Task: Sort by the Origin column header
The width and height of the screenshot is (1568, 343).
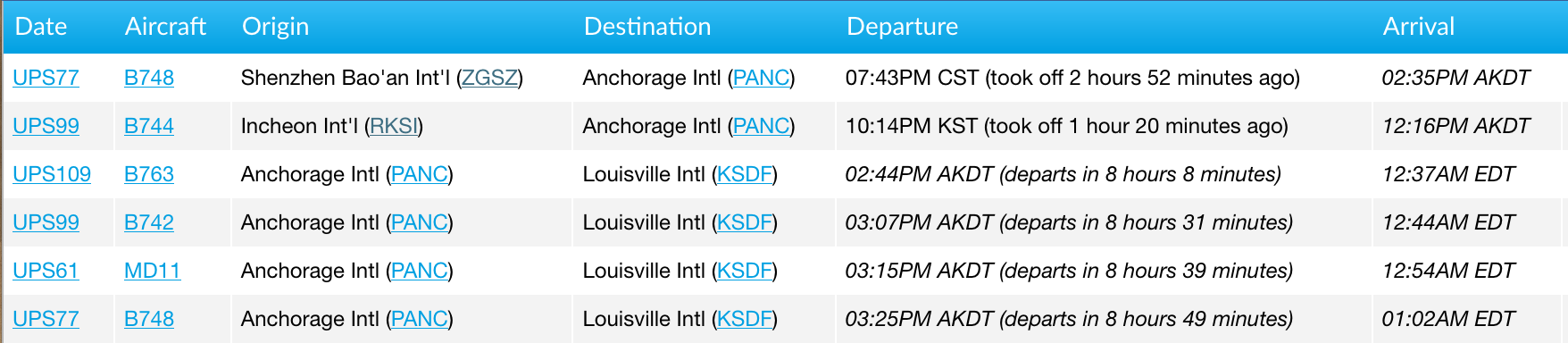Action: (x=275, y=27)
